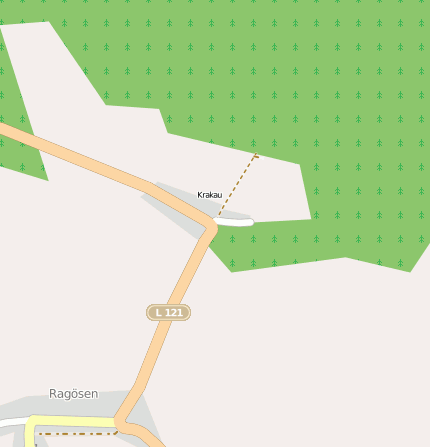Select the orange road leaving Ragösen to the southeast
Viewport: 430px width, 447px height.
pos(143,433)
